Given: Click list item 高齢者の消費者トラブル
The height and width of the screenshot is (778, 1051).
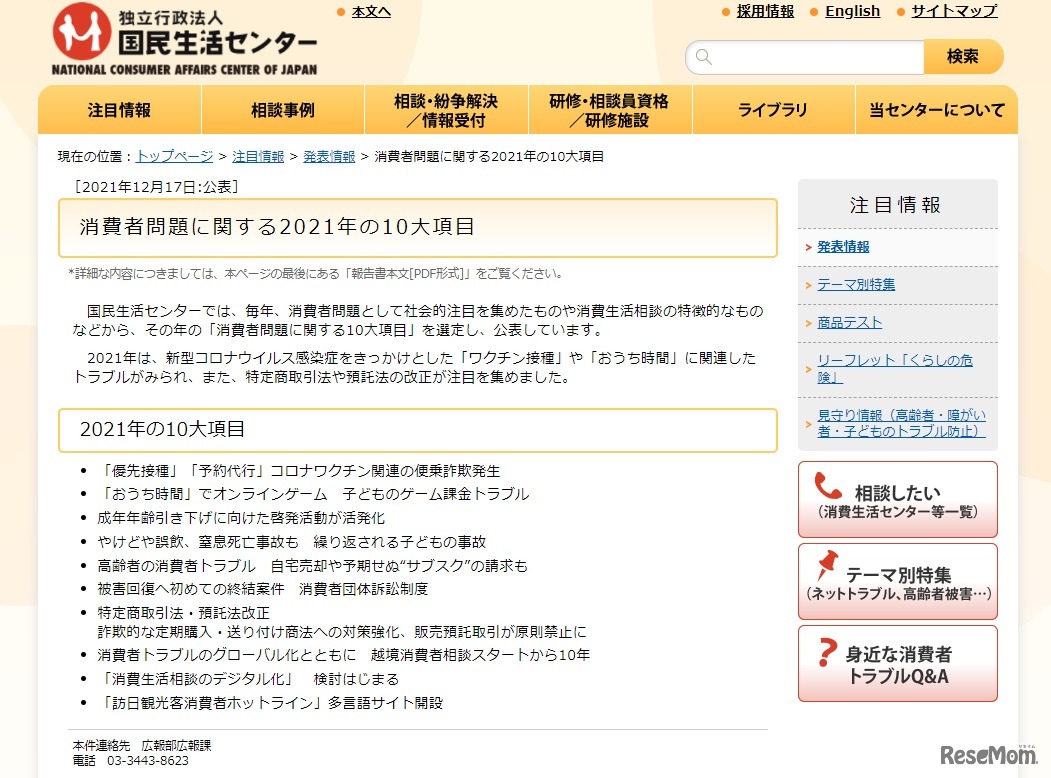Looking at the screenshot, I should 312,566.
